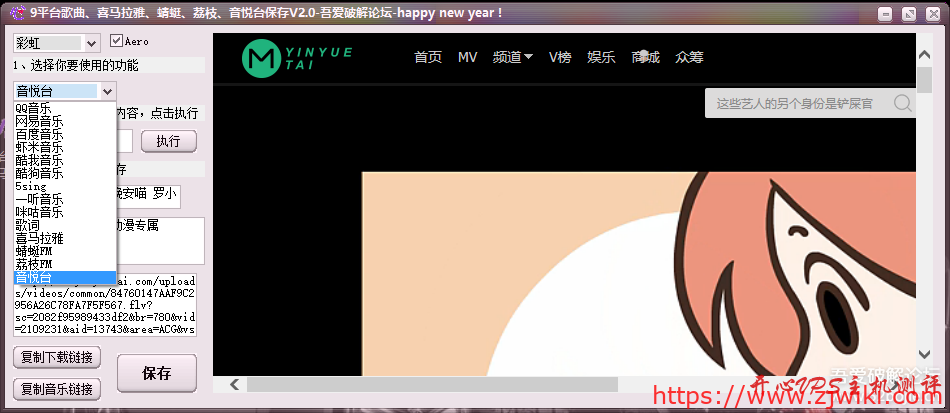This screenshot has height=413, width=950.
Task: Choose 网易音乐 in the dropdown list
Action: pos(39,121)
